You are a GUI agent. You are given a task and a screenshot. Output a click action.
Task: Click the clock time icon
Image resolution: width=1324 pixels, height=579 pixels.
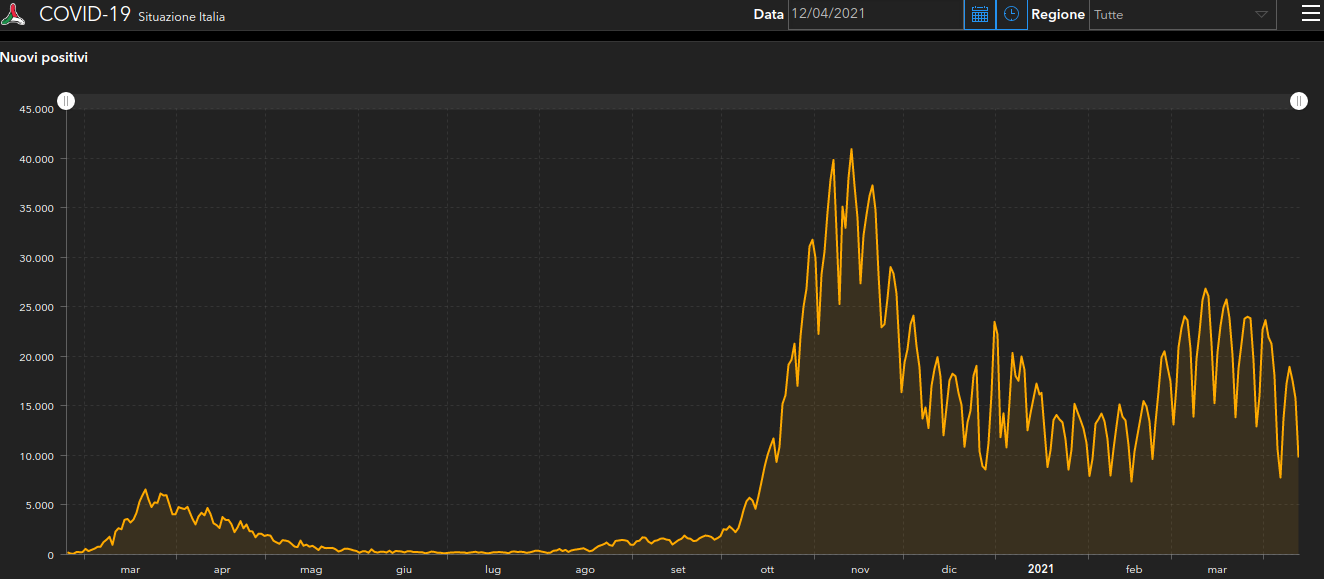1012,14
